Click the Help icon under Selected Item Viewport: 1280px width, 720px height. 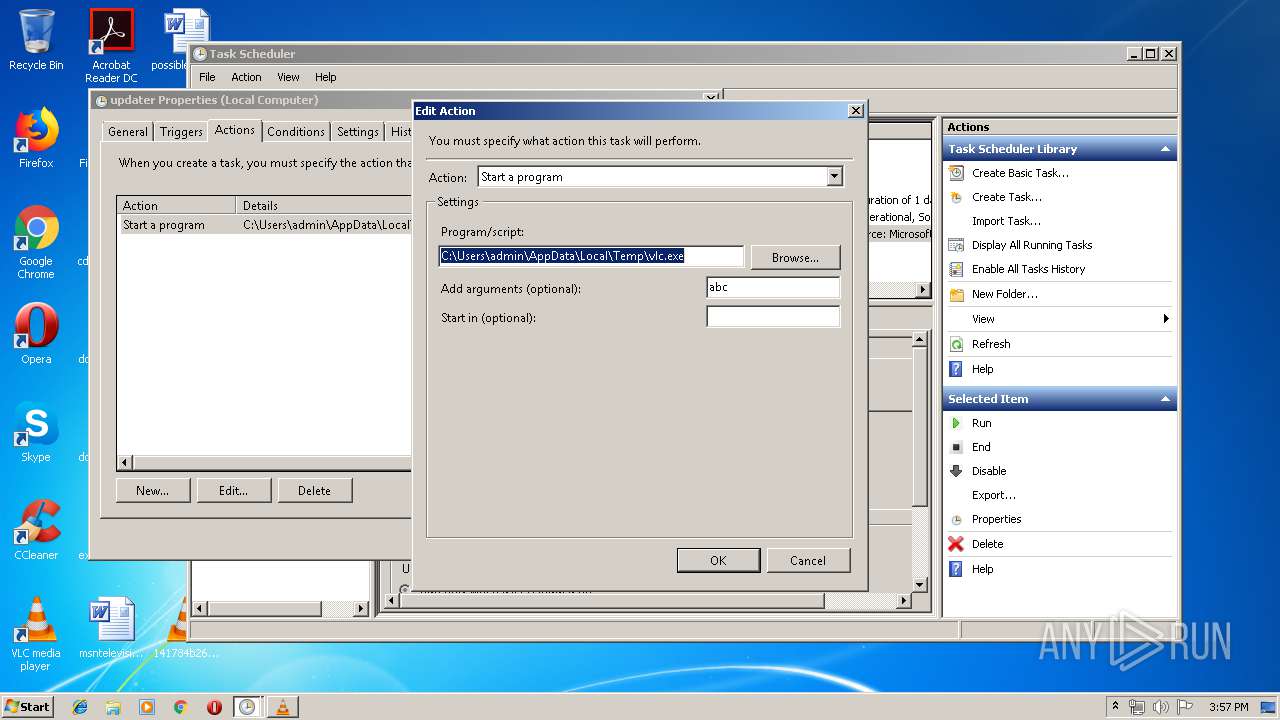point(956,569)
